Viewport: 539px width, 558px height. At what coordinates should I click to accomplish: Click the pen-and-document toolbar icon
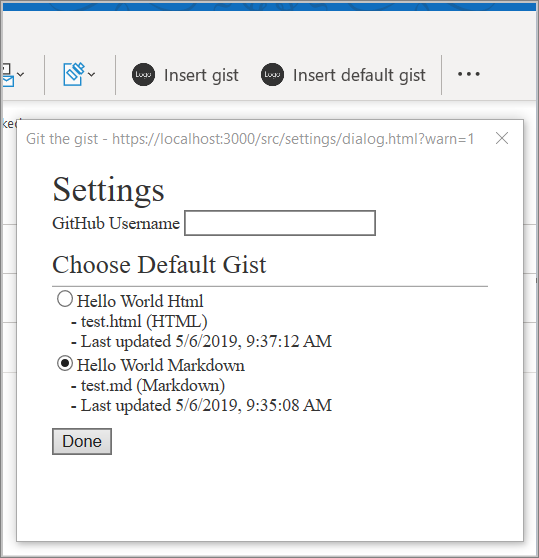click(74, 74)
